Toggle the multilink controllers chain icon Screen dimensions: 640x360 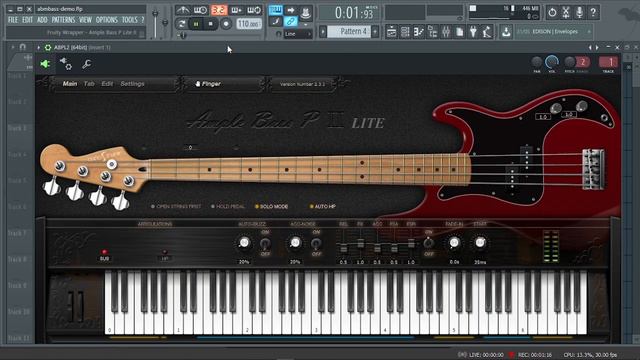pyautogui.click(x=291, y=21)
